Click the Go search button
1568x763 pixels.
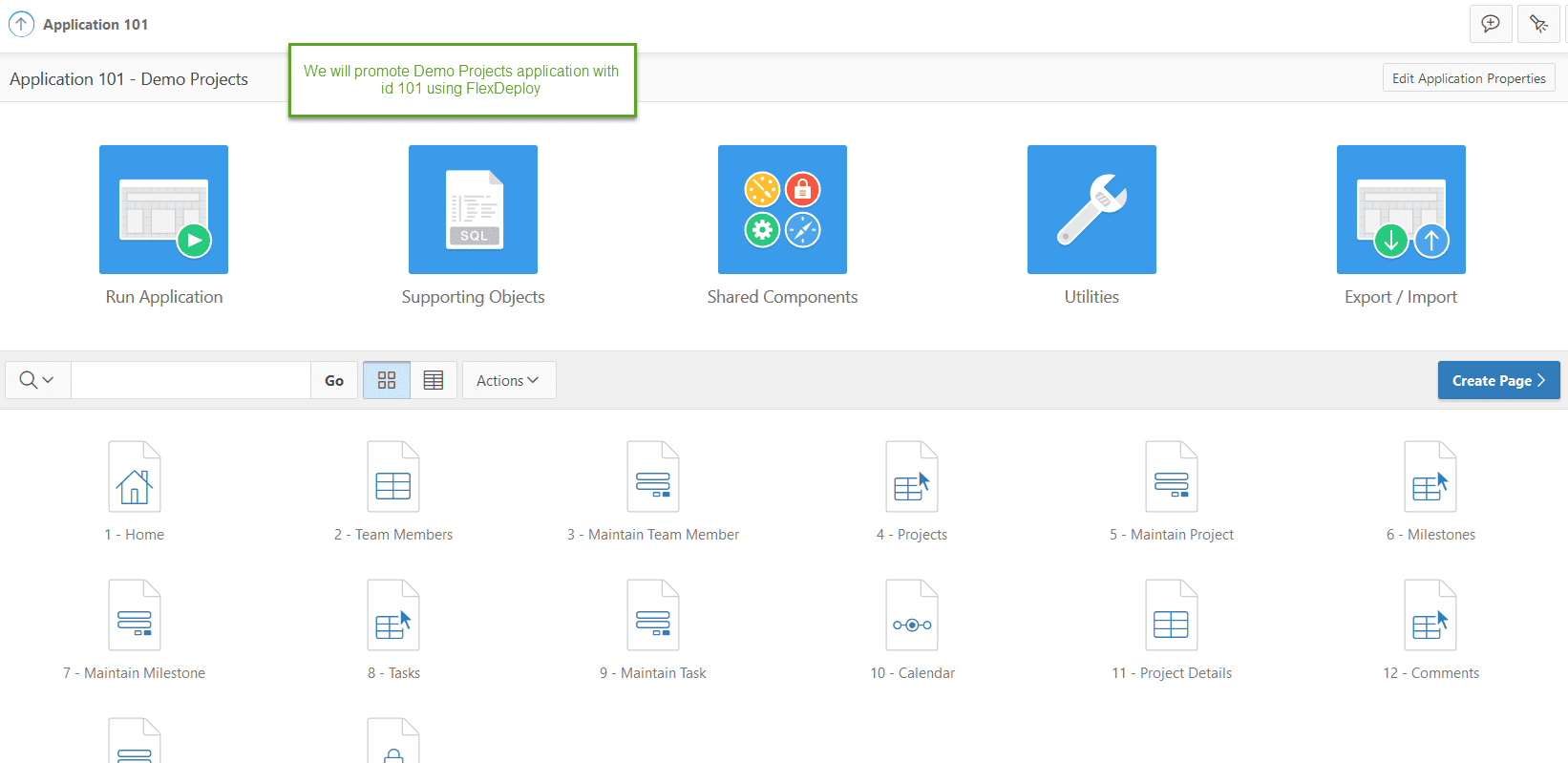click(334, 380)
